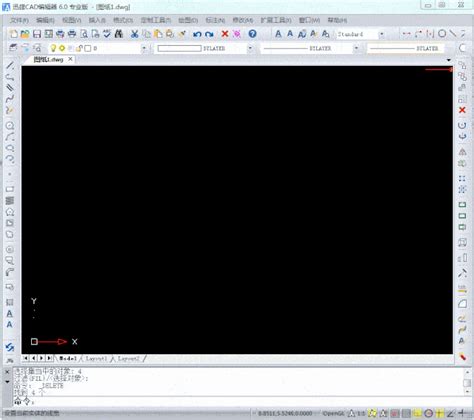The height and width of the screenshot is (420, 474).
Task: Save the drawing using the floppy disk icon
Action: [x=37, y=34]
